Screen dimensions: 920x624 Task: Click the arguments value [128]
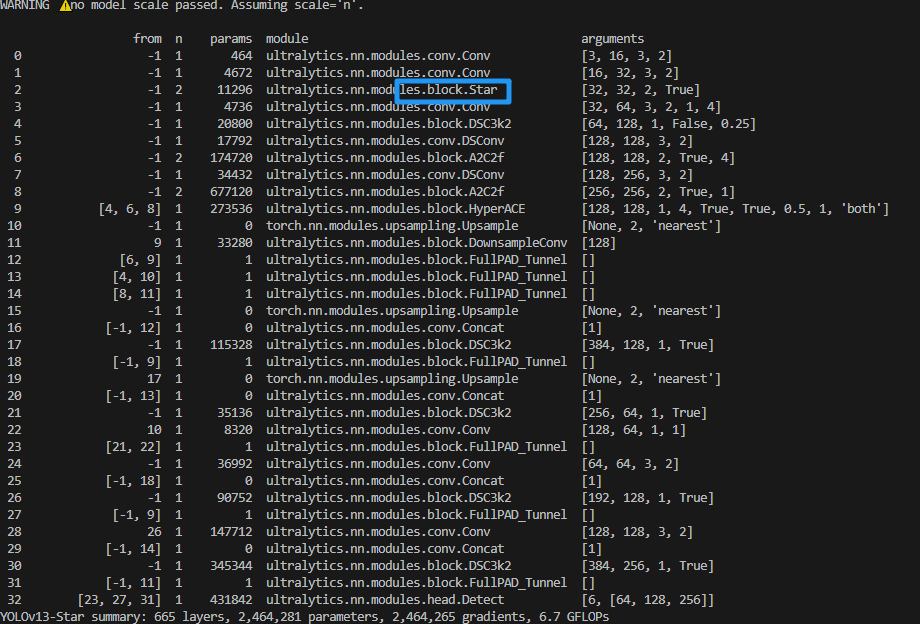coord(598,243)
